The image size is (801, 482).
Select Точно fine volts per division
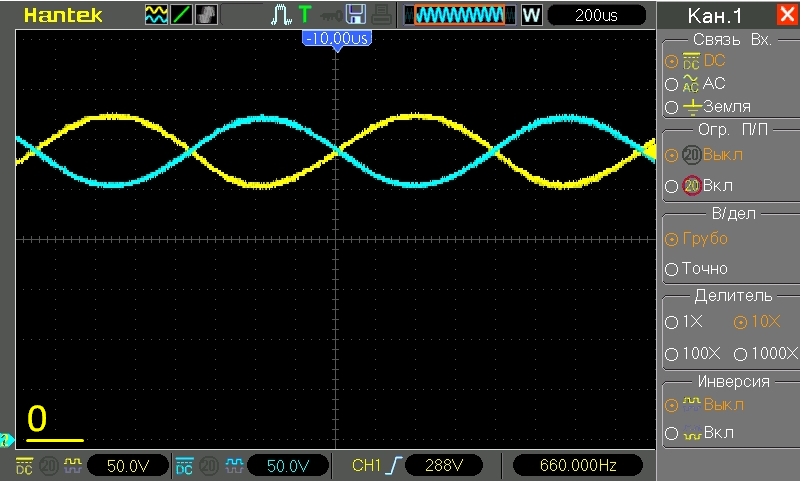coord(696,269)
